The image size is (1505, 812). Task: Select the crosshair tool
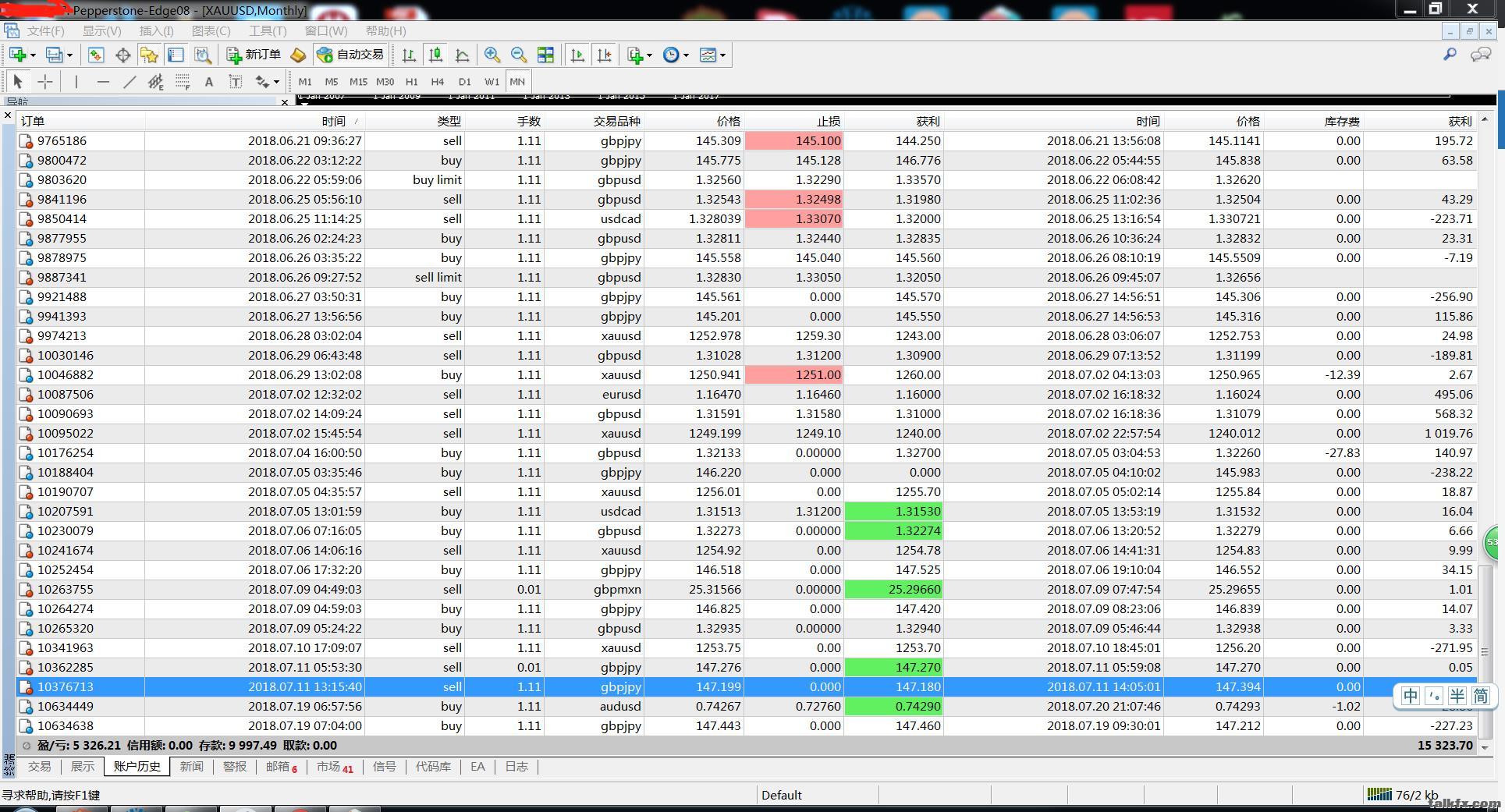(45, 81)
